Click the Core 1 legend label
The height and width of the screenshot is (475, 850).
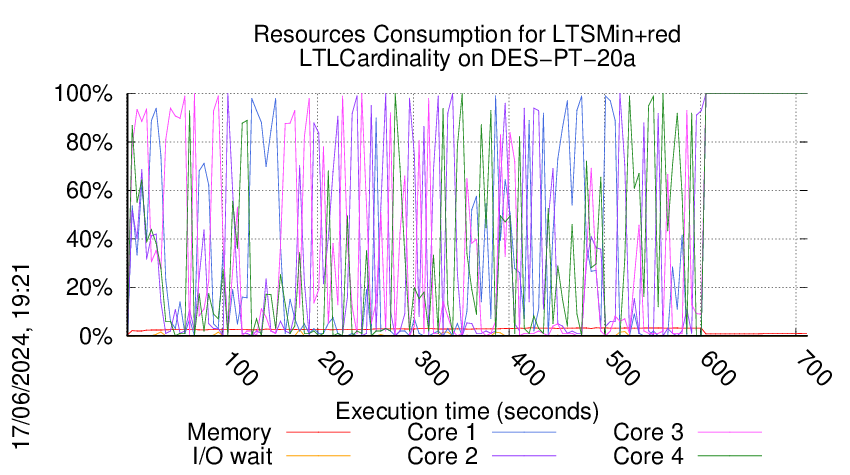pyautogui.click(x=441, y=432)
